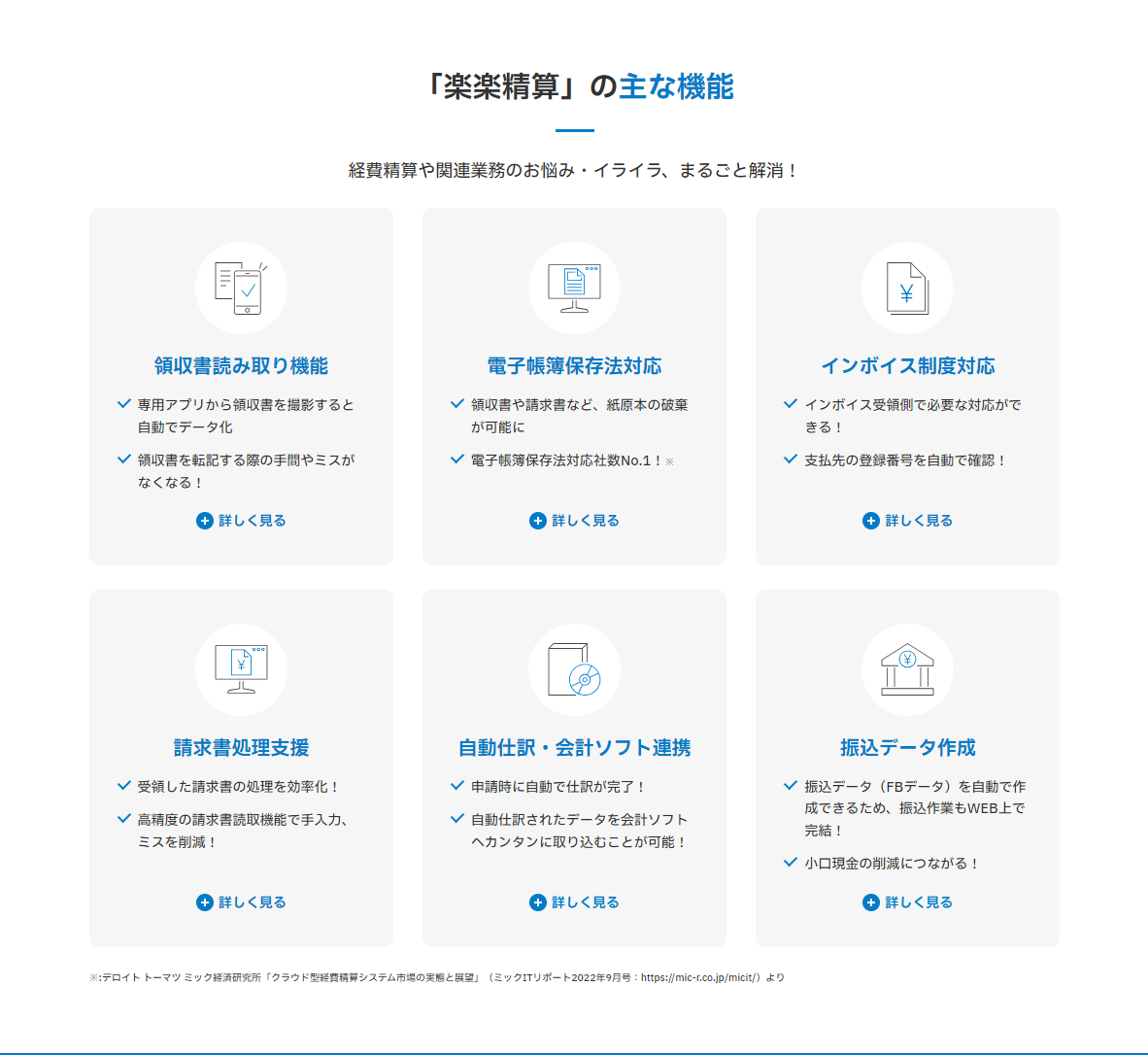This screenshot has height=1055, width=1148.
Task: Expand 詳しく見る under インボイス制度対応
Action: (x=918, y=521)
